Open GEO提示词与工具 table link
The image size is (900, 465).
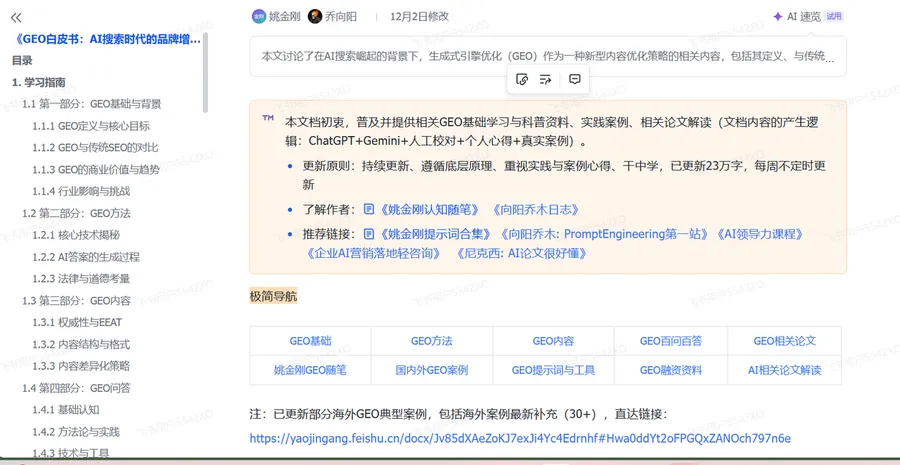pyautogui.click(x=553, y=370)
